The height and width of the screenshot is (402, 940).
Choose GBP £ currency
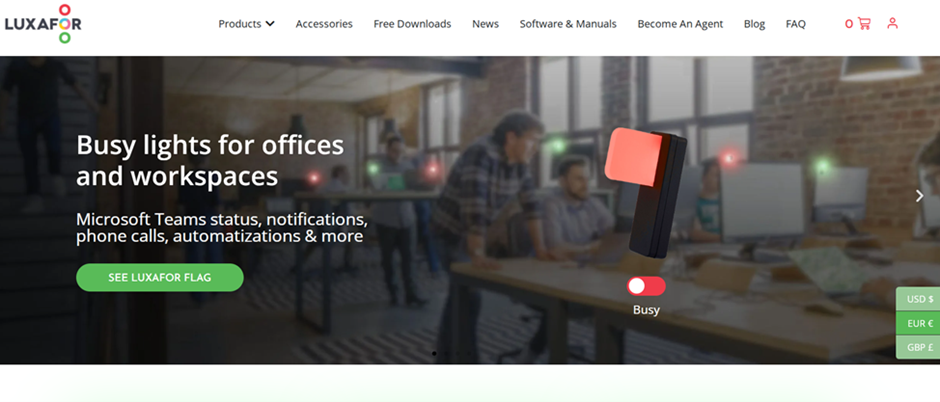(918, 347)
